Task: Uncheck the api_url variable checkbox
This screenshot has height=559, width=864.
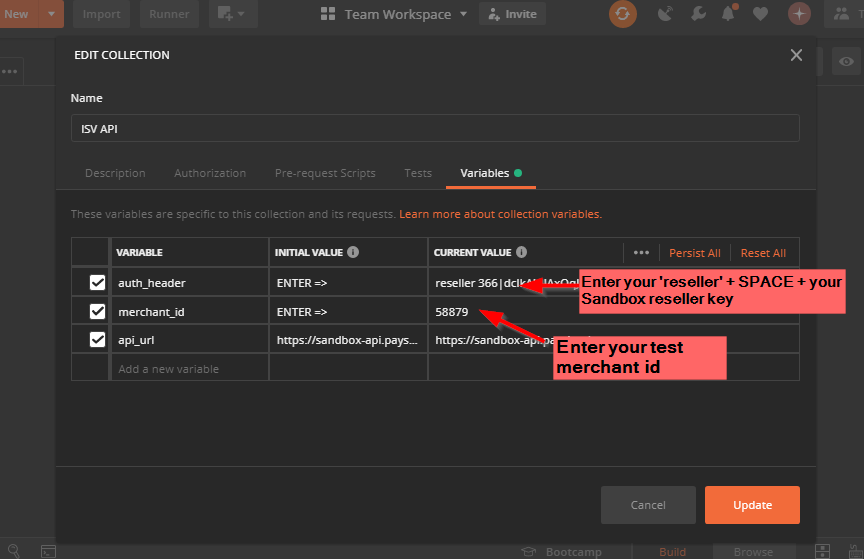Action: (98, 340)
